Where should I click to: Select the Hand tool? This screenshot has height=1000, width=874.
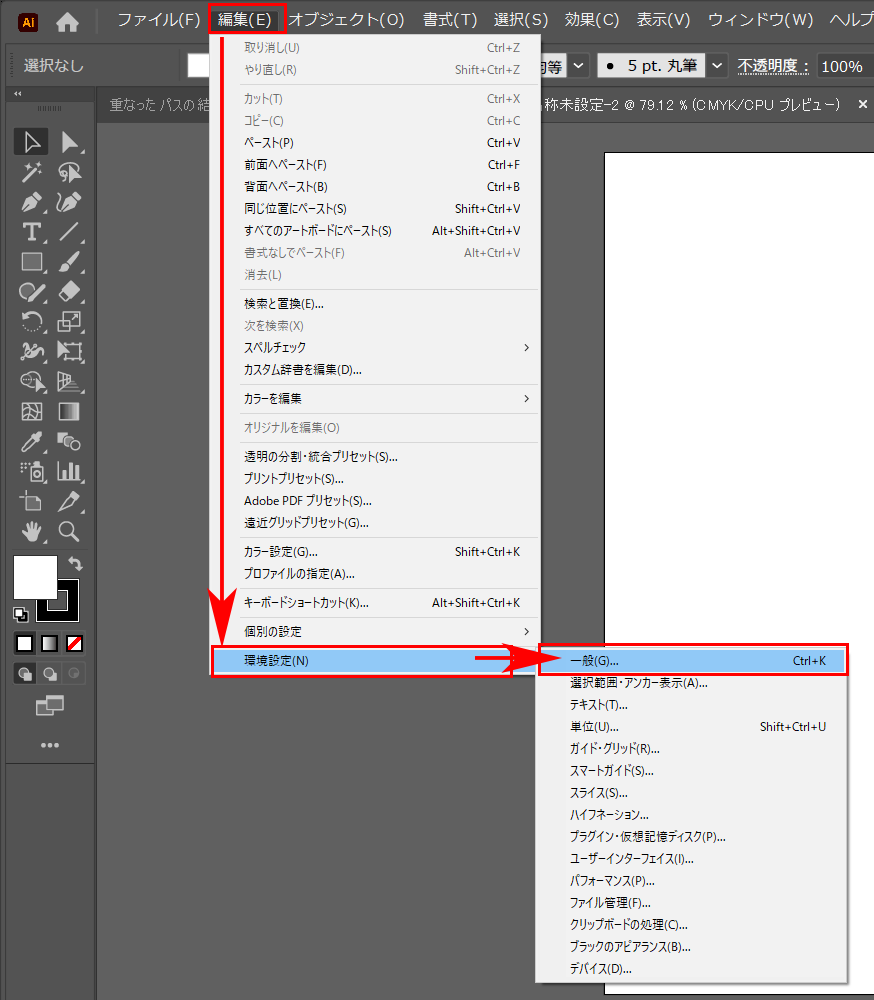(x=30, y=531)
